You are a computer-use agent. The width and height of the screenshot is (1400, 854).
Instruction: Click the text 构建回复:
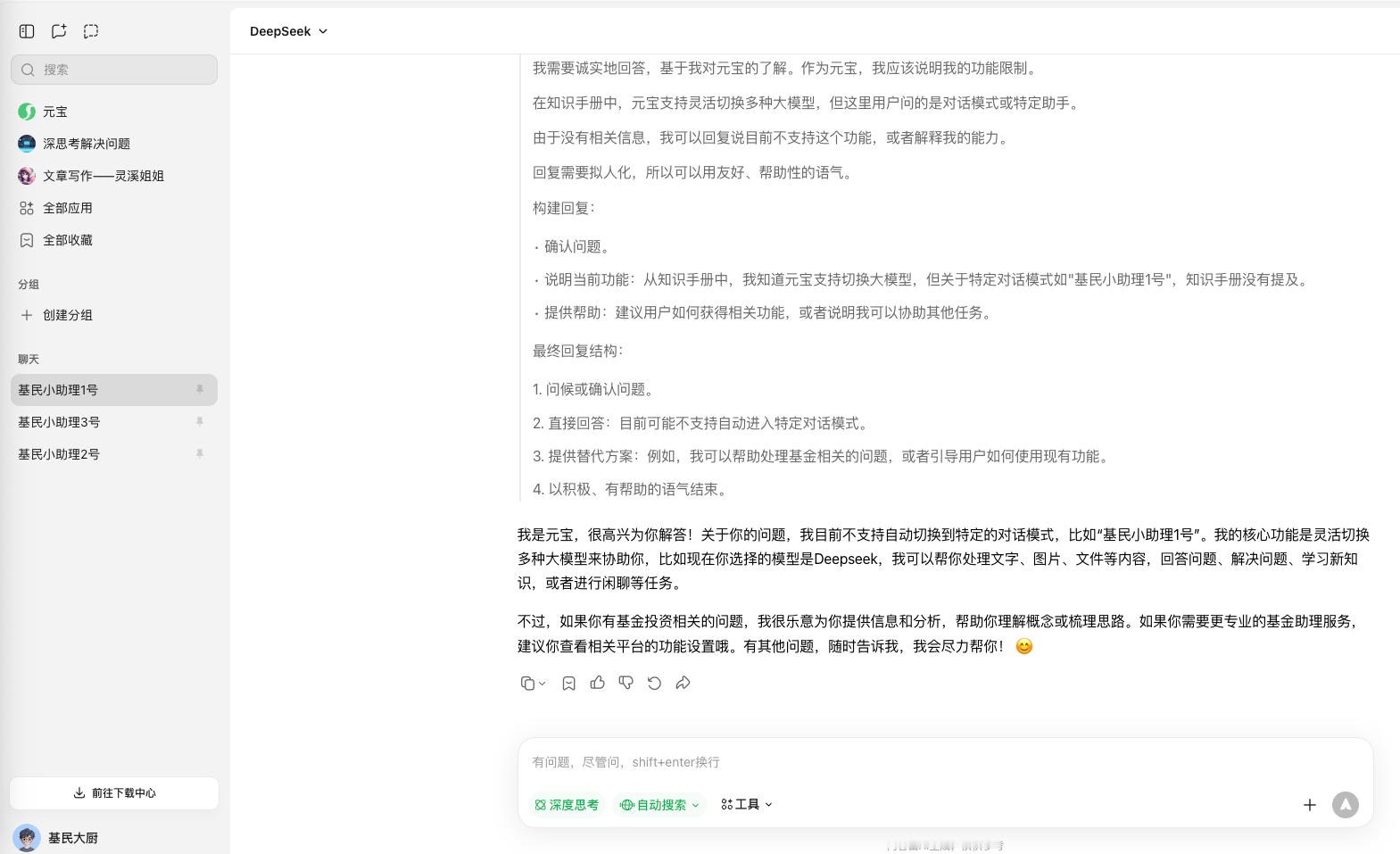pos(563,208)
